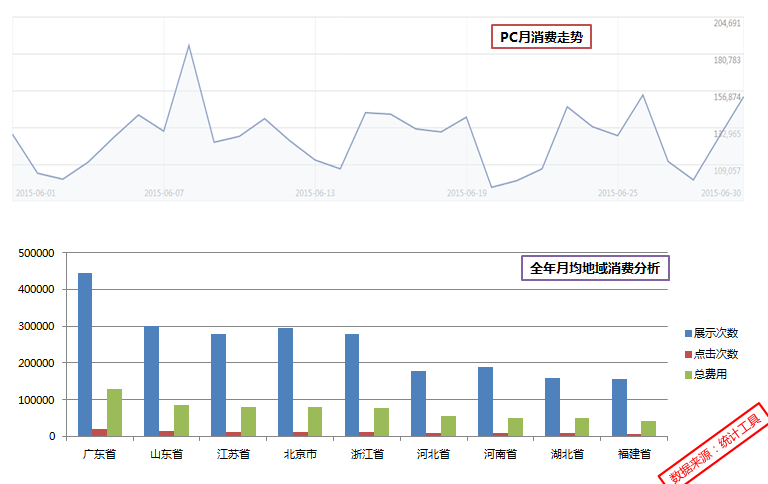Click the green 总费用 legend swatch
768x484 pixels.
[x=687, y=374]
